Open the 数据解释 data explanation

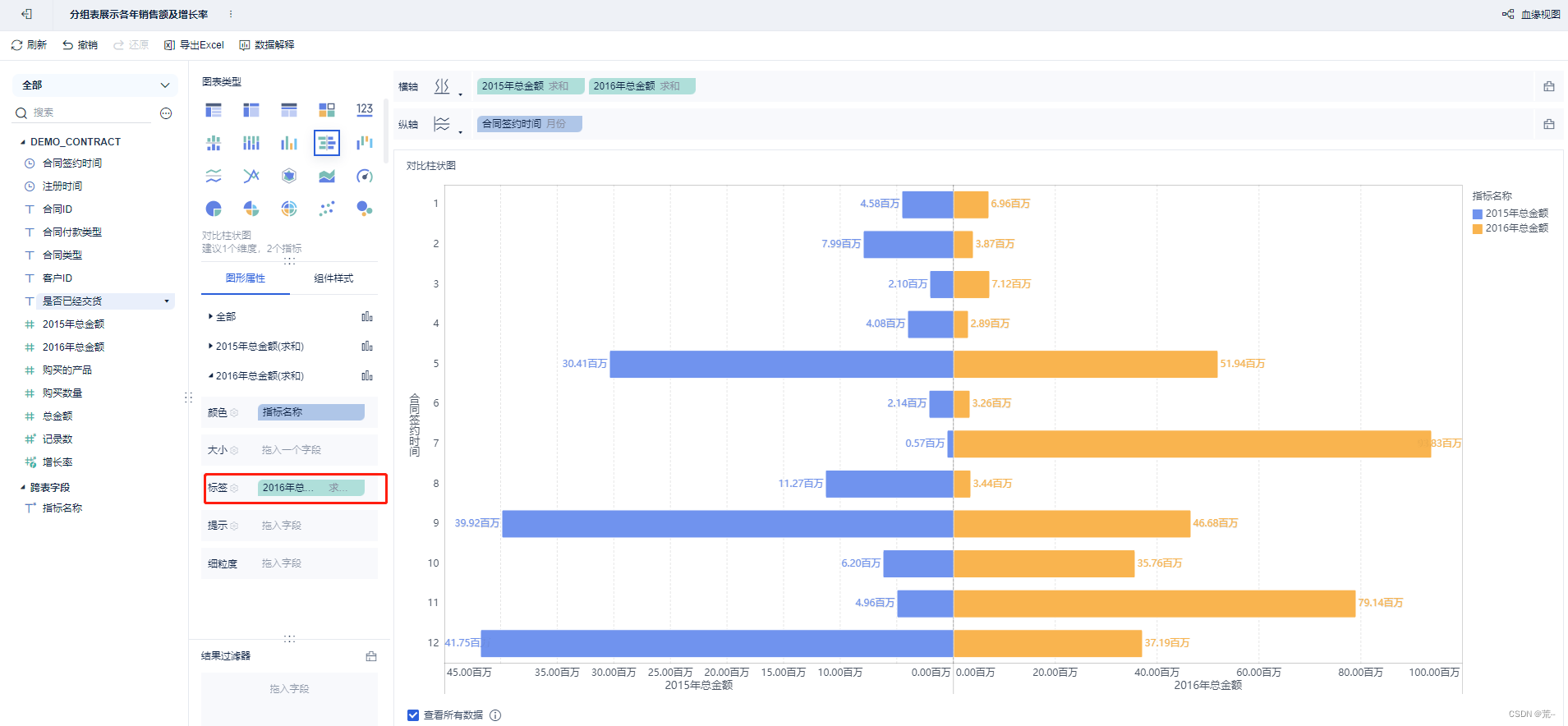click(267, 45)
